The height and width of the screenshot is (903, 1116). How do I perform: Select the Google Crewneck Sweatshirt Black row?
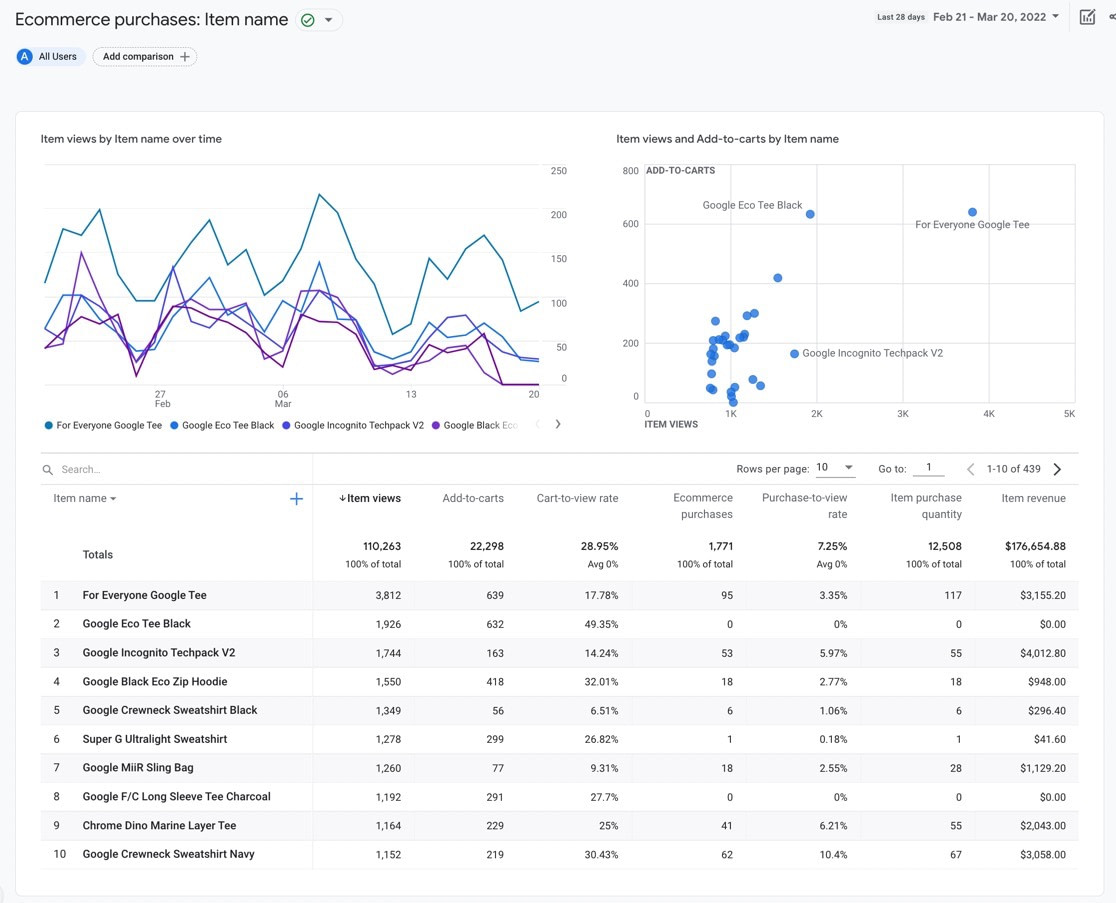[170, 710]
